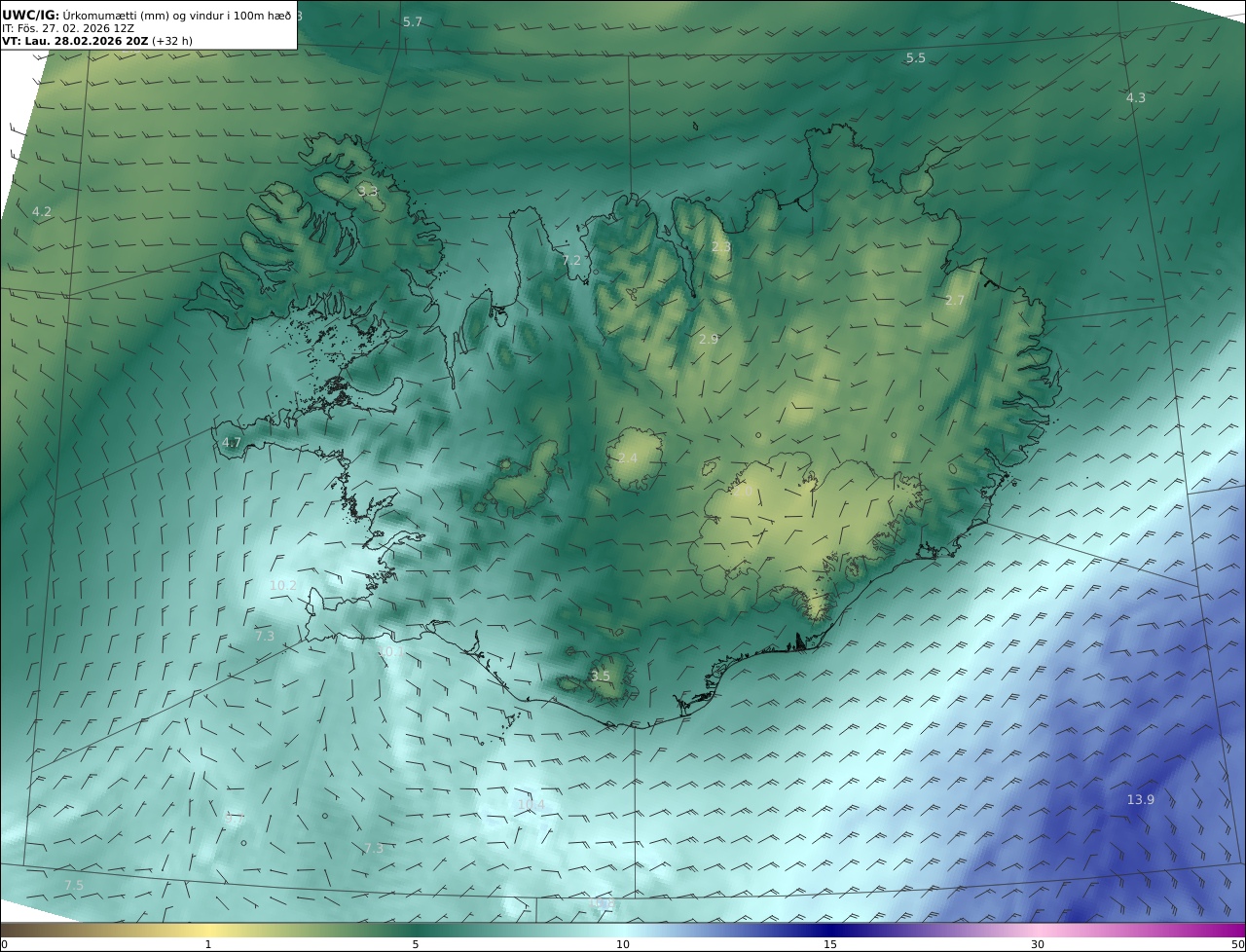Image resolution: width=1246 pixels, height=952 pixels.
Task: Click the 7.5 value label
Action: point(74,884)
